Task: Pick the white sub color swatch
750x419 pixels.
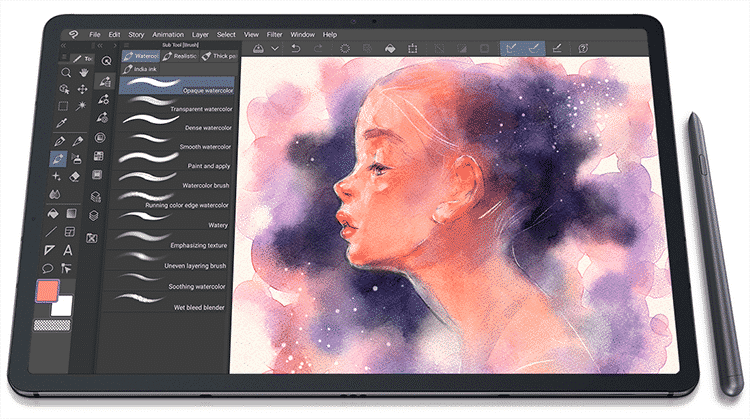Action: (62, 306)
